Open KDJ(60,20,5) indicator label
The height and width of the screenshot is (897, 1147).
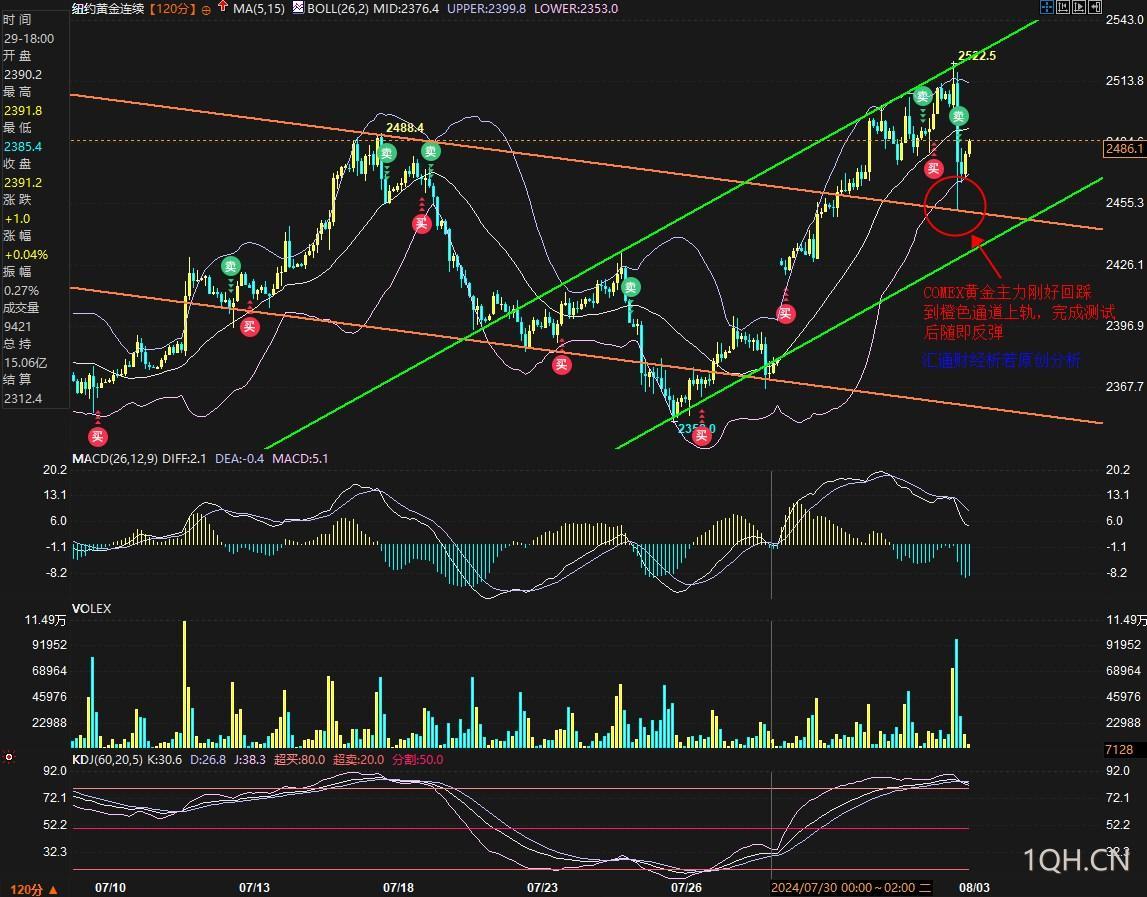(x=108, y=759)
